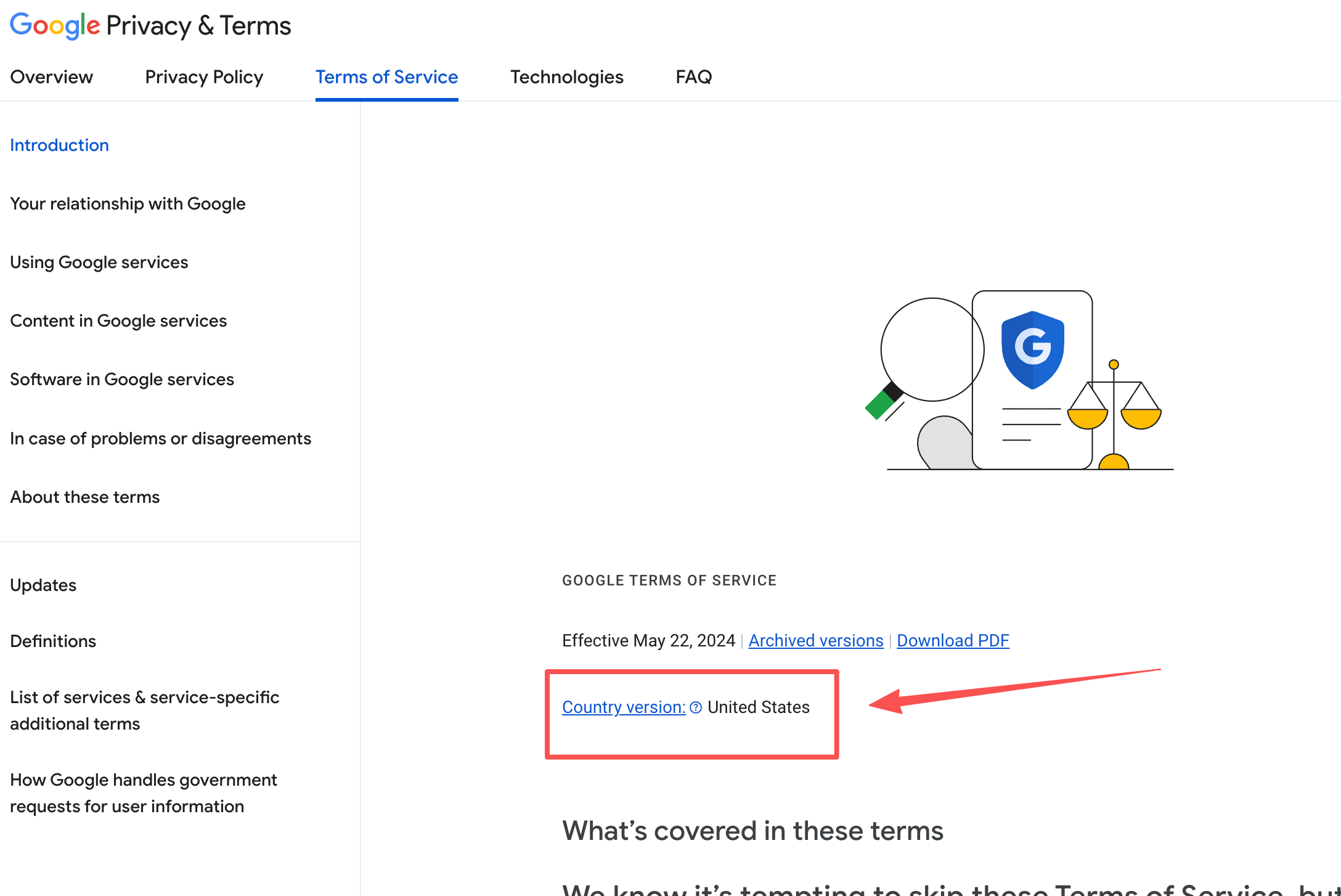Click the Google logo in header
The height and width of the screenshot is (896, 1341).
tap(55, 26)
